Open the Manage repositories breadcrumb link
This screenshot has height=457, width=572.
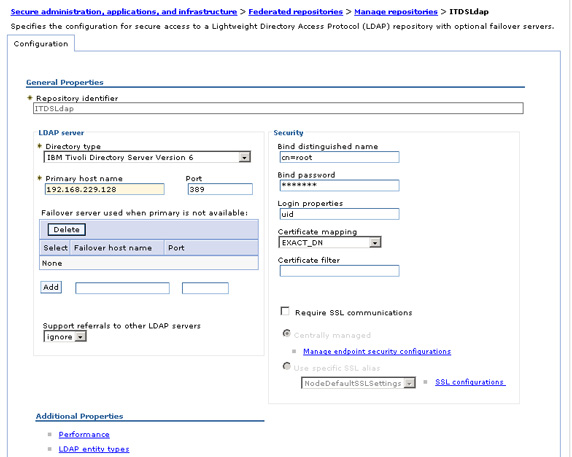[396, 12]
